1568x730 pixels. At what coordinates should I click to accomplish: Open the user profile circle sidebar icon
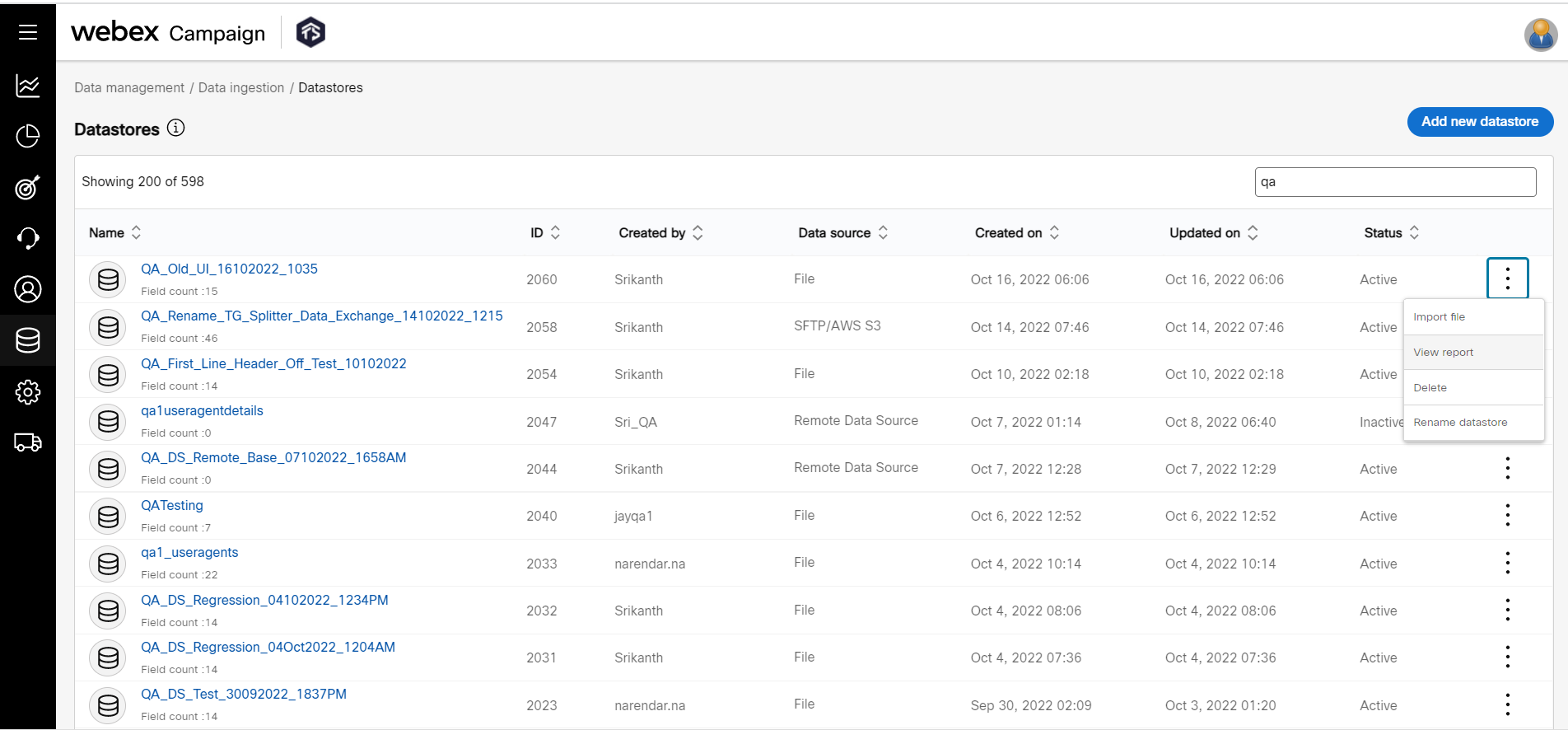click(x=28, y=289)
